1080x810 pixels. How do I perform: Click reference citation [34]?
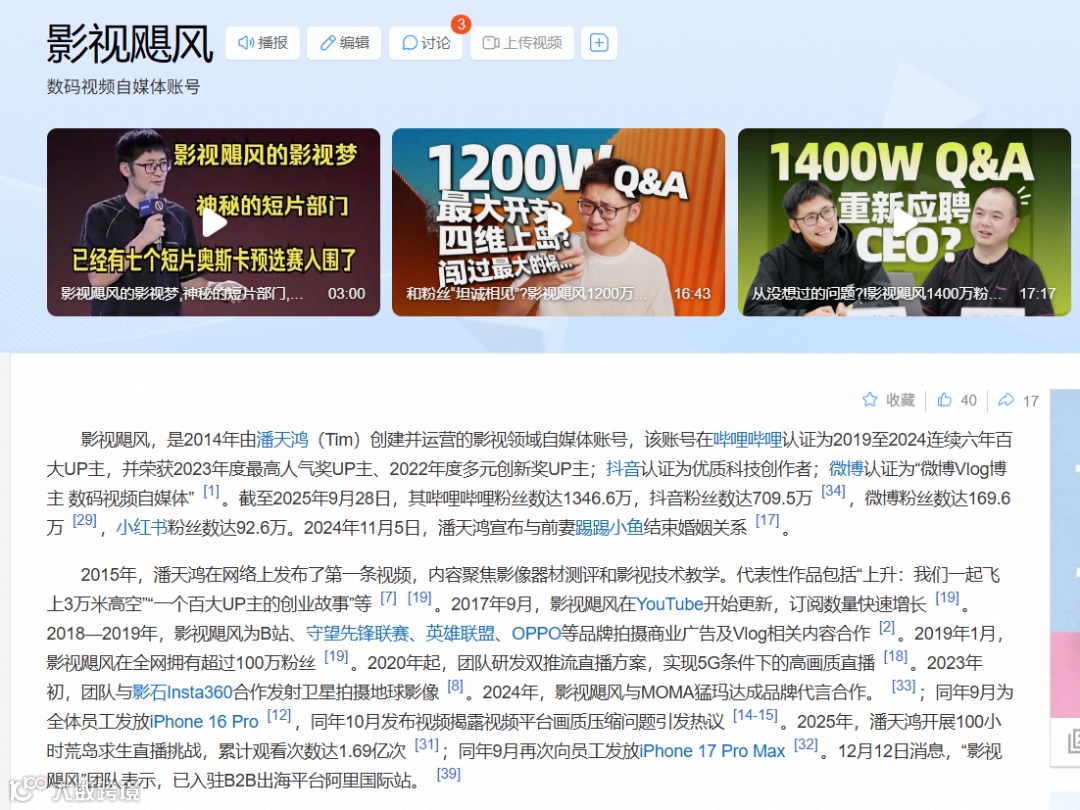coord(833,492)
